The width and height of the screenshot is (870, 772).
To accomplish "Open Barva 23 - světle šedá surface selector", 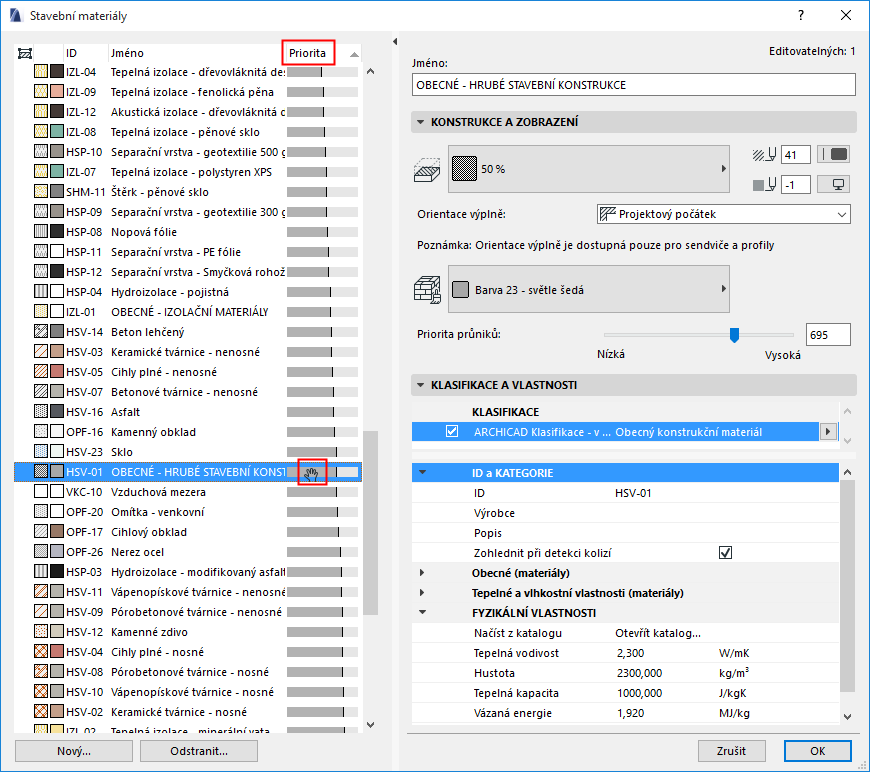I will pos(589,289).
